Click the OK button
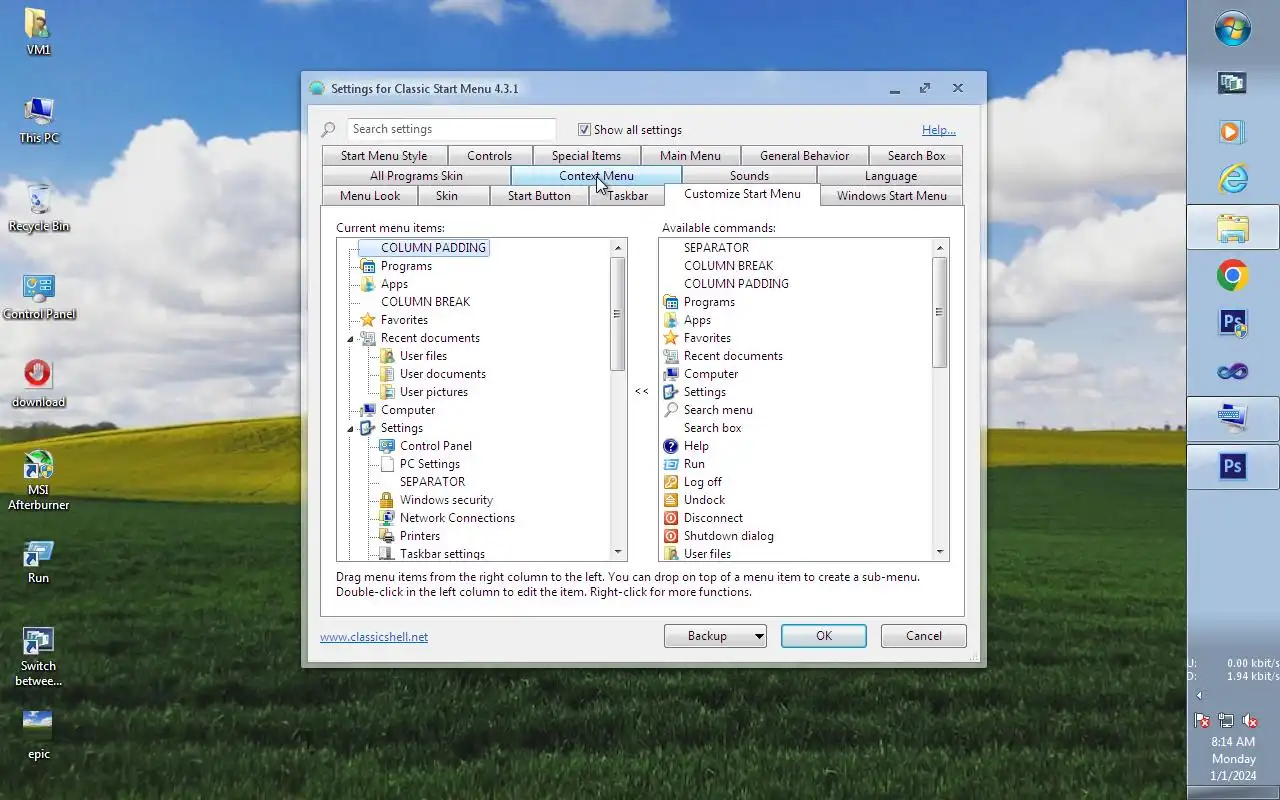This screenshot has height=800, width=1280. 824,636
